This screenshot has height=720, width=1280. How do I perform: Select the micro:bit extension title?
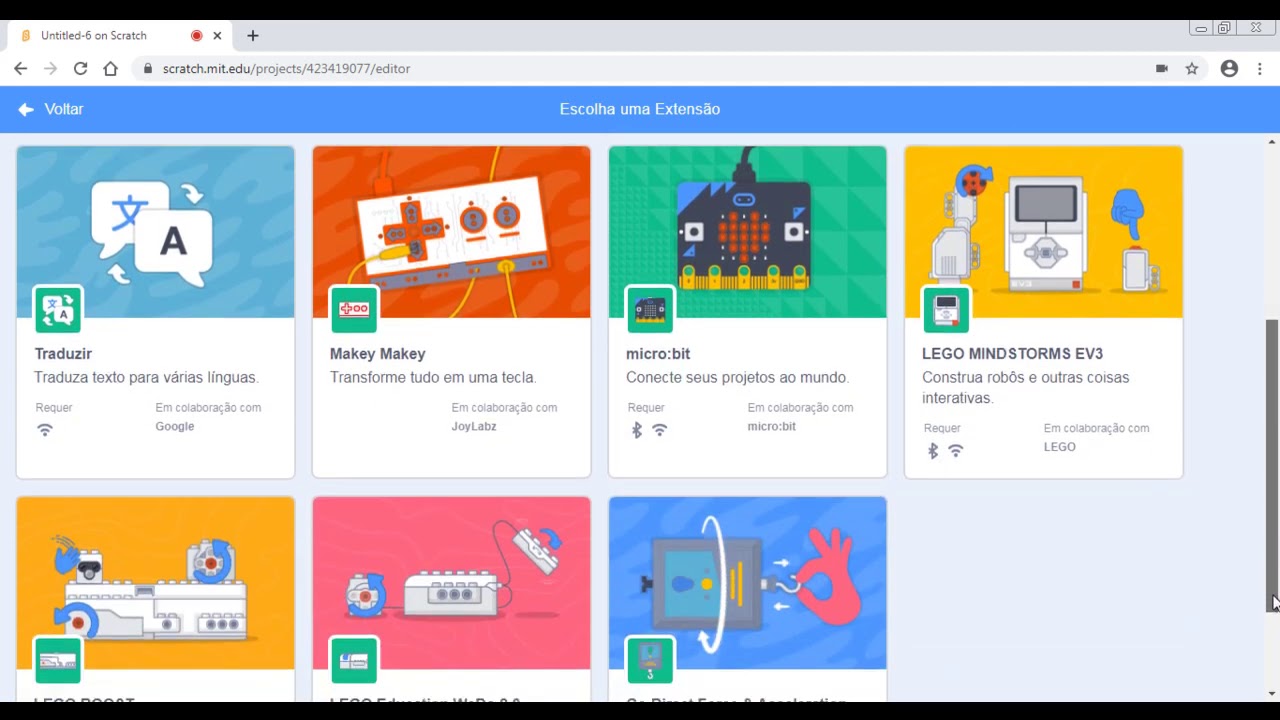[658, 354]
